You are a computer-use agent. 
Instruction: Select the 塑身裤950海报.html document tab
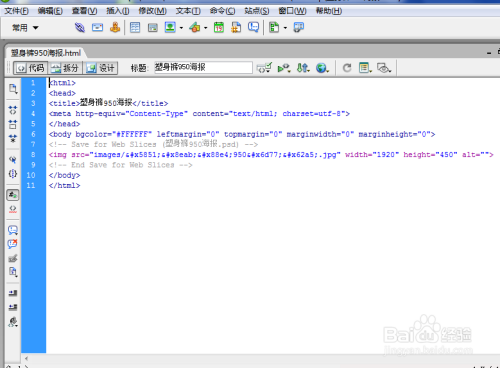point(46,53)
